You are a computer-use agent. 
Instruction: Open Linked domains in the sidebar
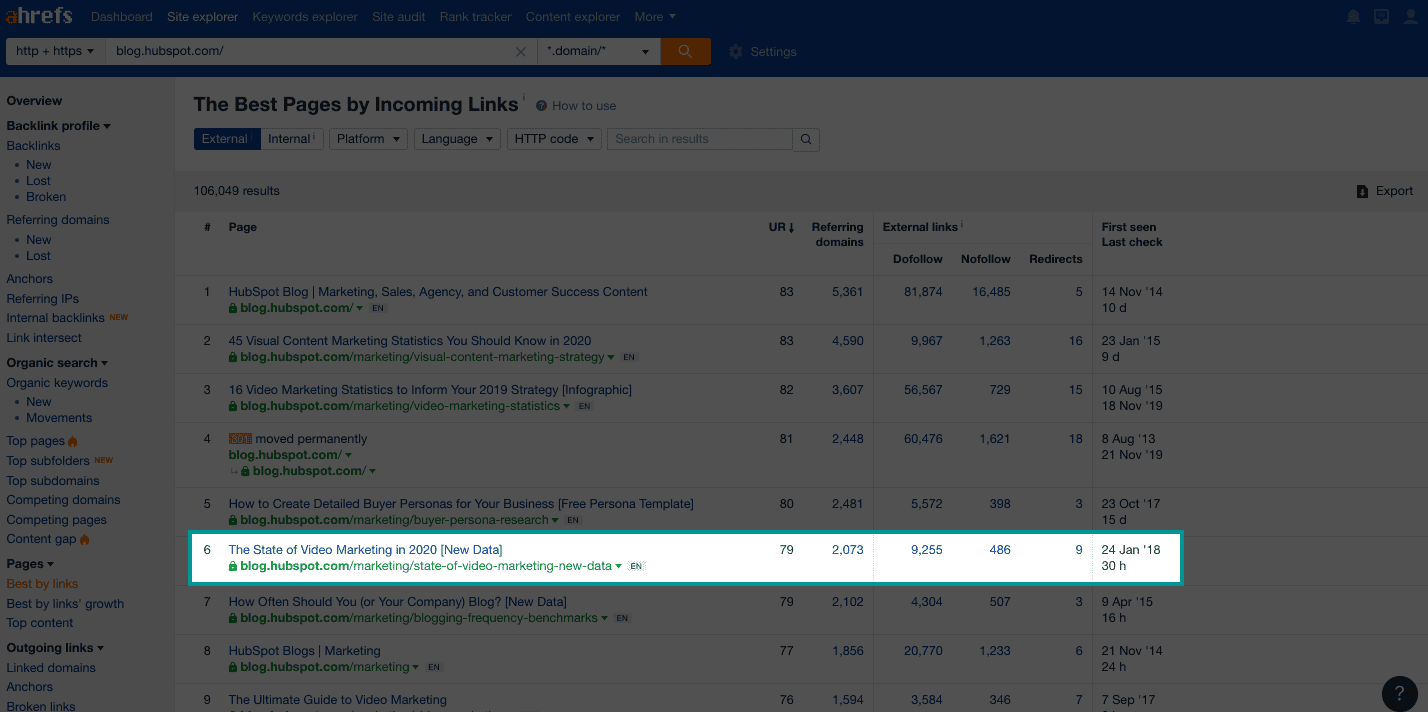(x=51, y=668)
